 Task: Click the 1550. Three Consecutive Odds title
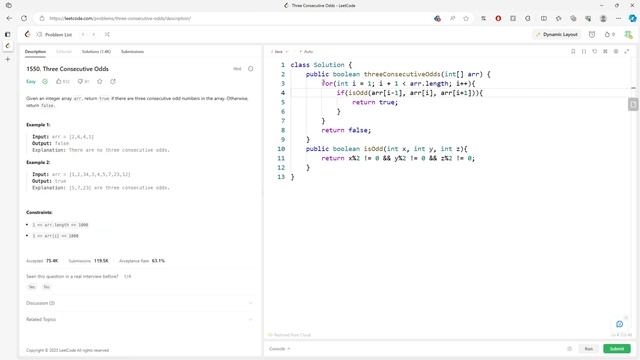(67, 69)
